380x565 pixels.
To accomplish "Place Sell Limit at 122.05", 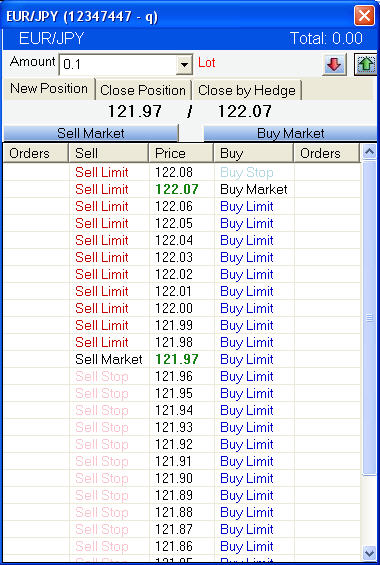I will pos(102,223).
